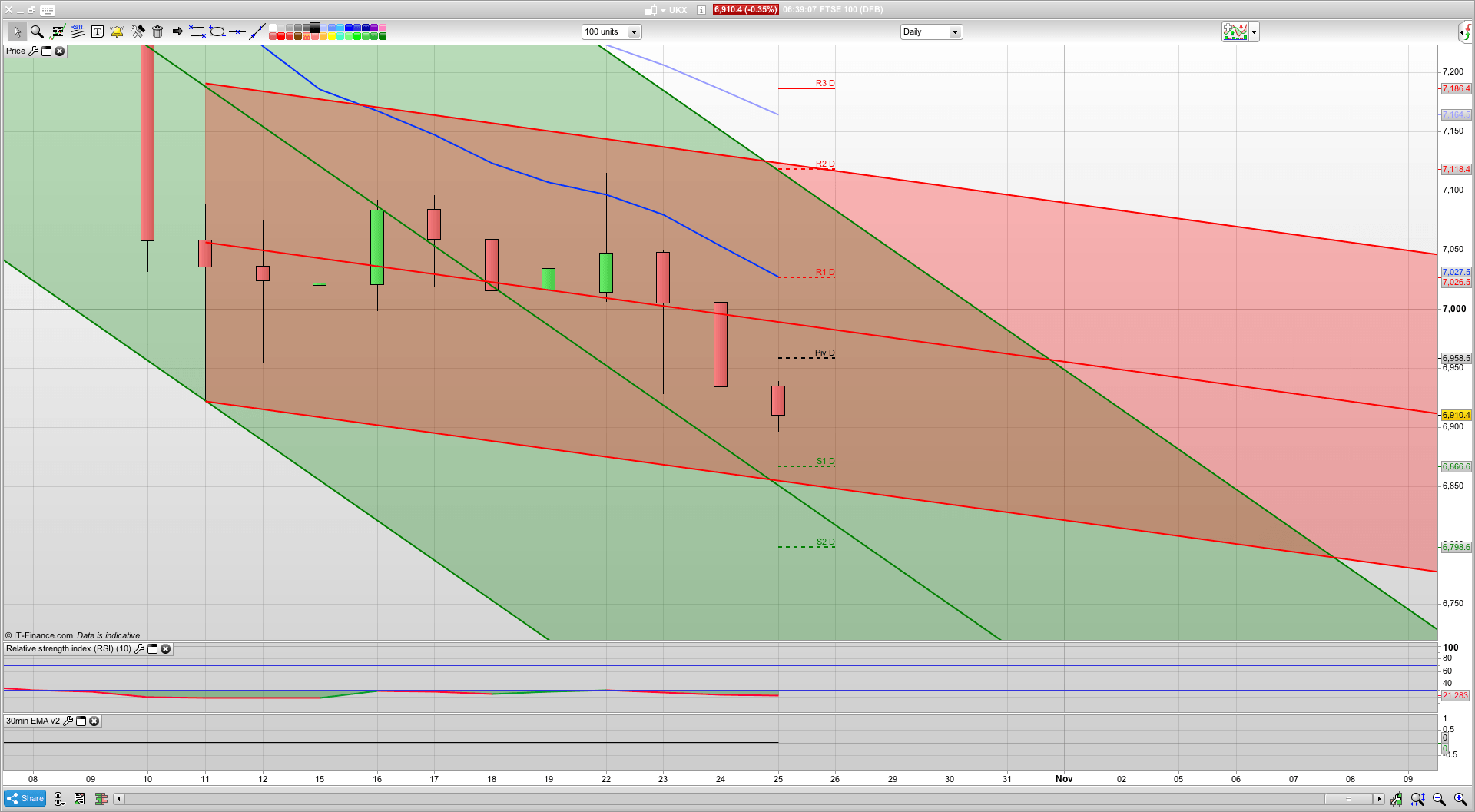Open the Daily timeframe dropdown

pyautogui.click(x=955, y=31)
